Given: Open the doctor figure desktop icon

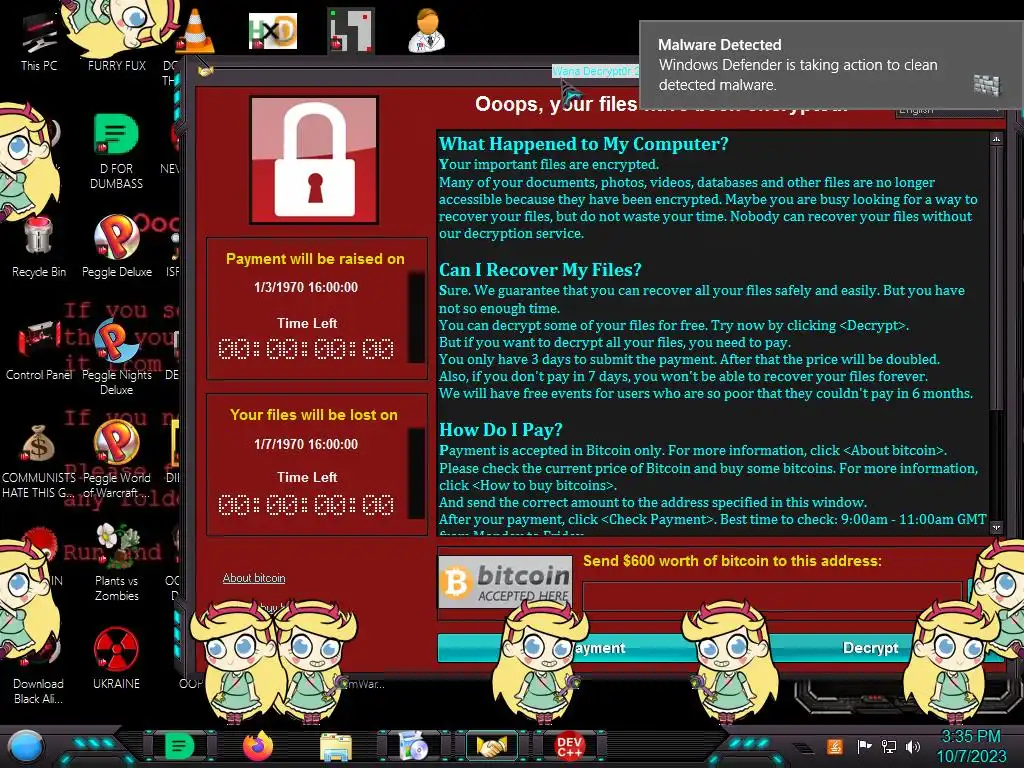Looking at the screenshot, I should pyautogui.click(x=426, y=30).
